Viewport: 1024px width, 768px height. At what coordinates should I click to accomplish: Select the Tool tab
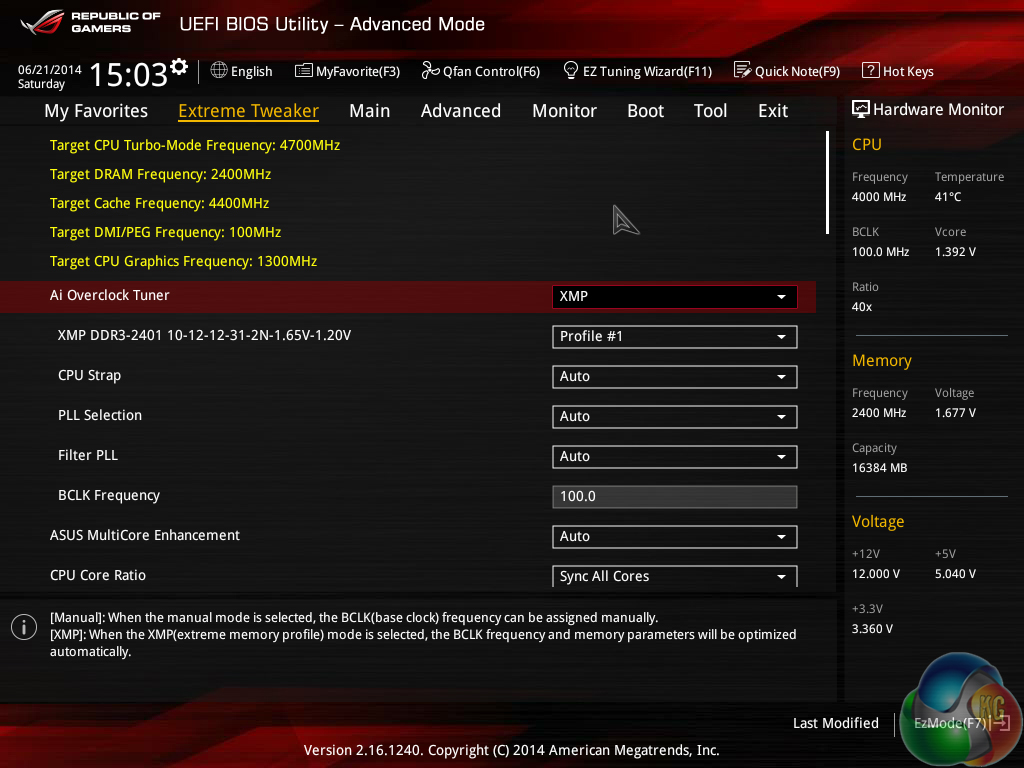710,111
